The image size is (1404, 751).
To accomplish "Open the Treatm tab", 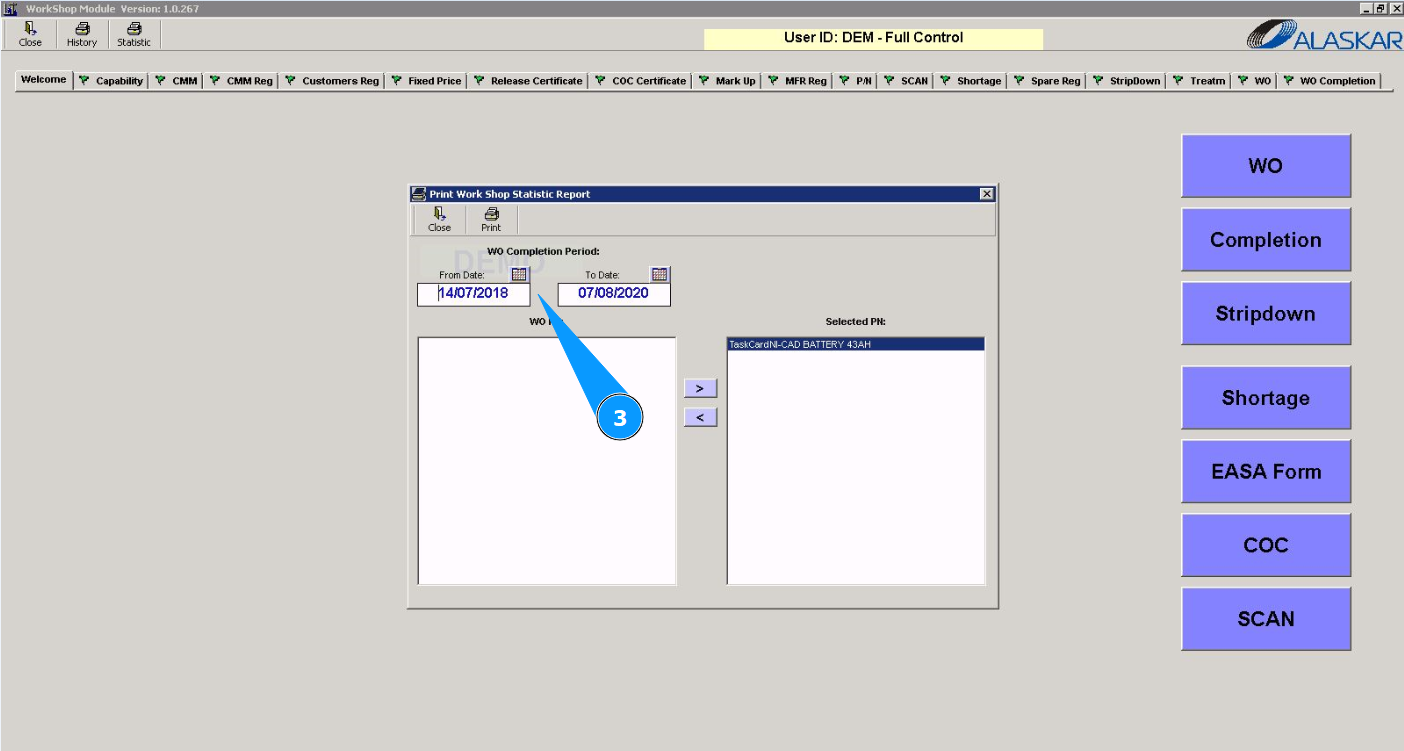I will coord(1200,81).
